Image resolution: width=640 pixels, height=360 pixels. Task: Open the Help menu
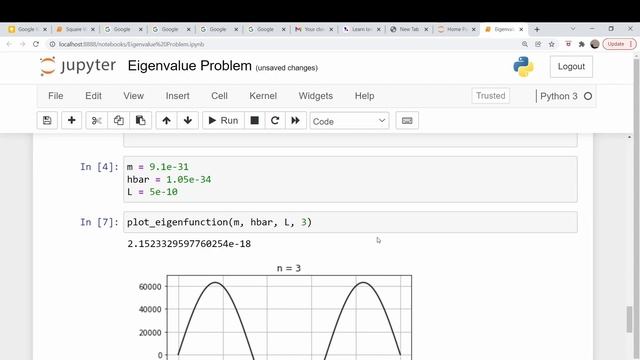coord(364,96)
